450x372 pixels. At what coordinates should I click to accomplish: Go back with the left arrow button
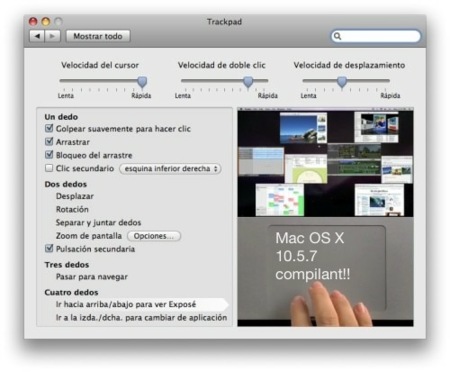point(37,36)
